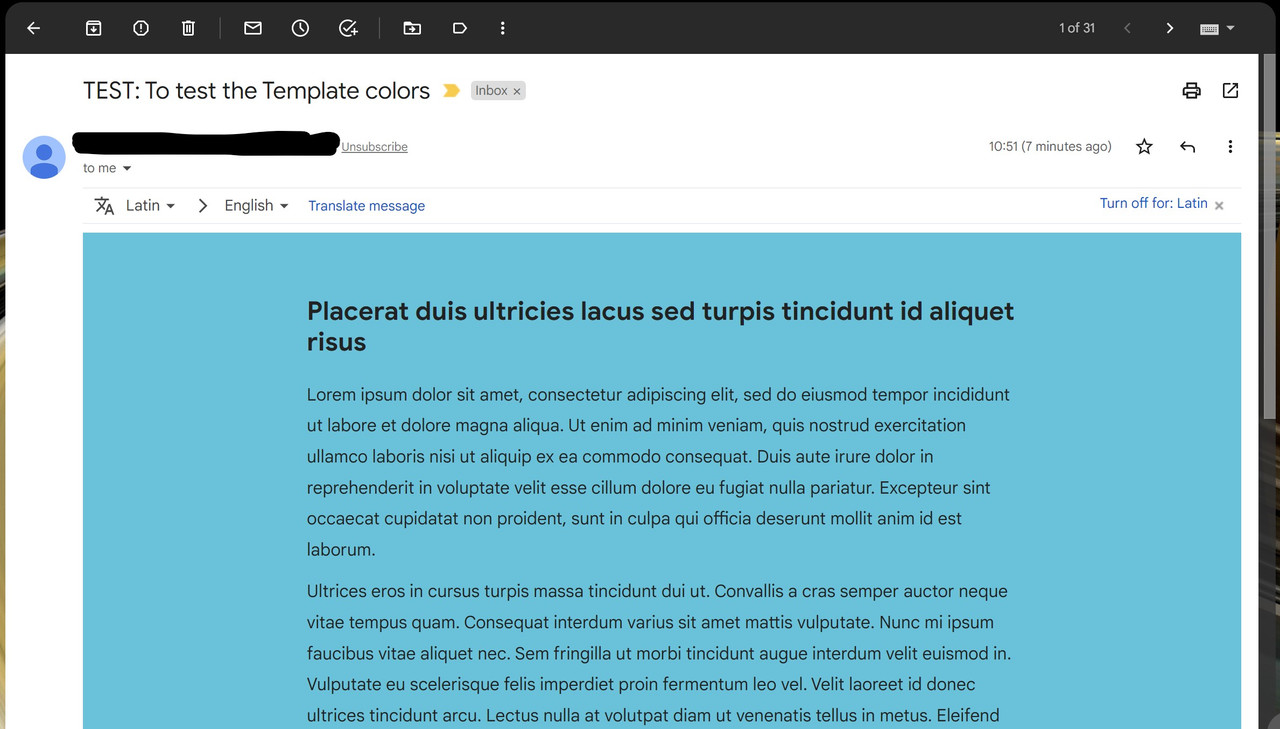Unsubscribe from this sender
Image resolution: width=1280 pixels, height=729 pixels.
374,146
